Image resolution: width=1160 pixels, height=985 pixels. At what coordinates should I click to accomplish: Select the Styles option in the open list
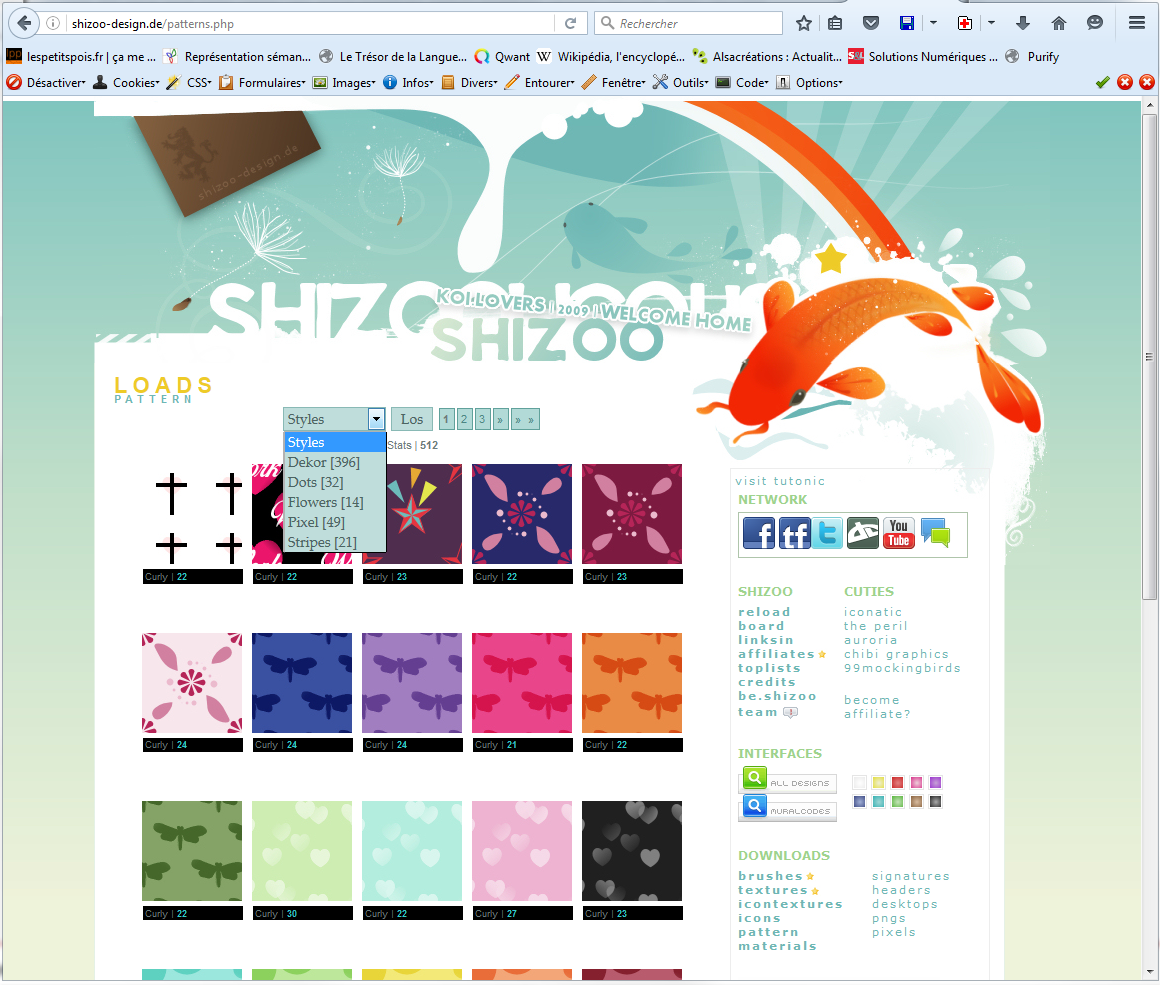tap(335, 442)
